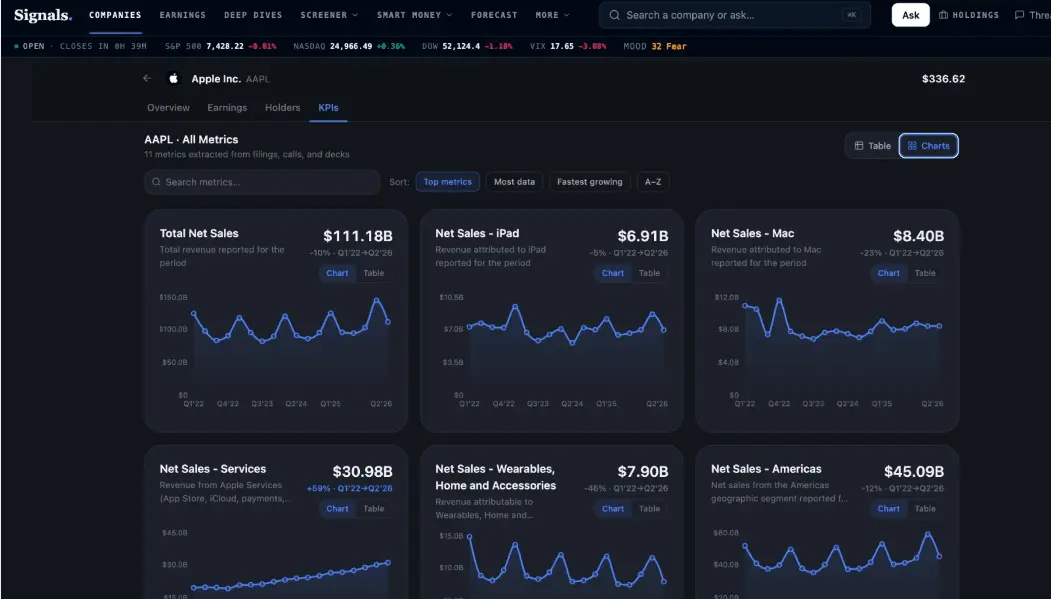Click the NASDAQ ticker value 24,966.49

351,46
